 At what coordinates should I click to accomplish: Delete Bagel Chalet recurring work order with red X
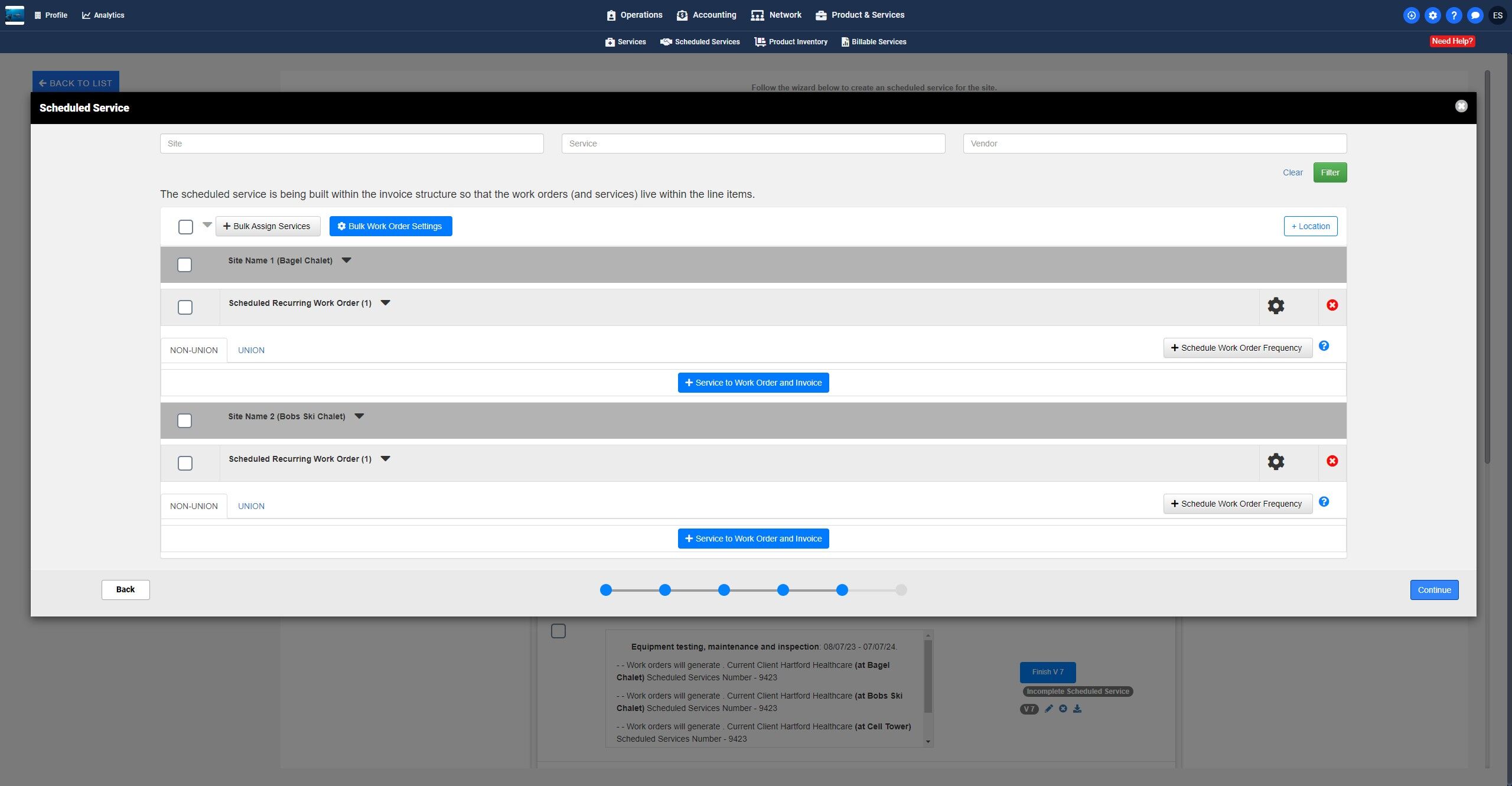pos(1332,305)
